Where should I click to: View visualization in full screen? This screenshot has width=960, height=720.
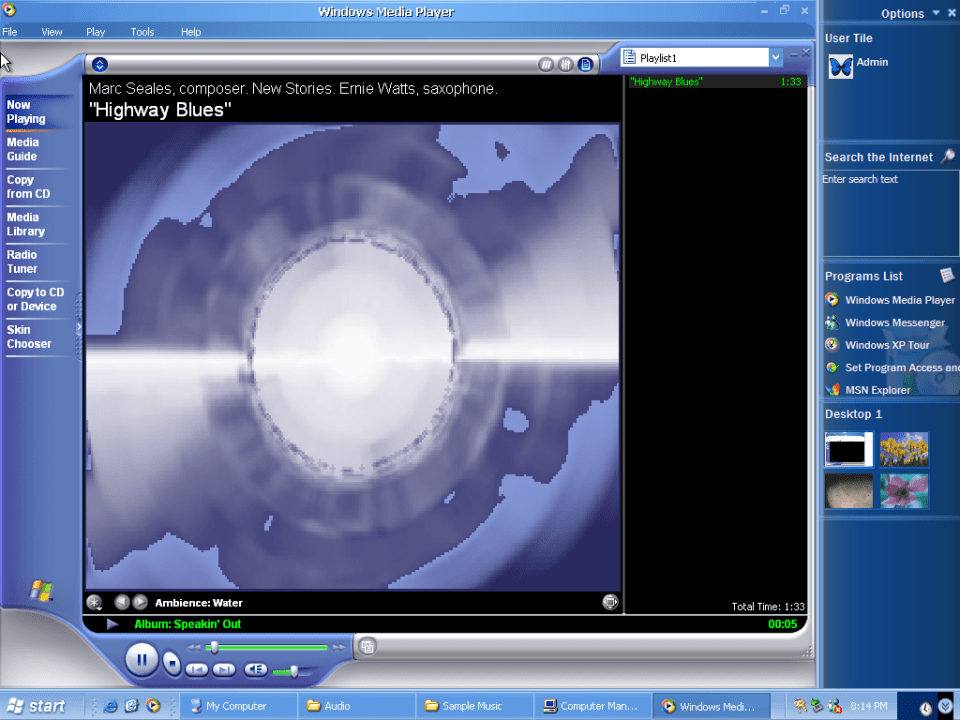610,602
